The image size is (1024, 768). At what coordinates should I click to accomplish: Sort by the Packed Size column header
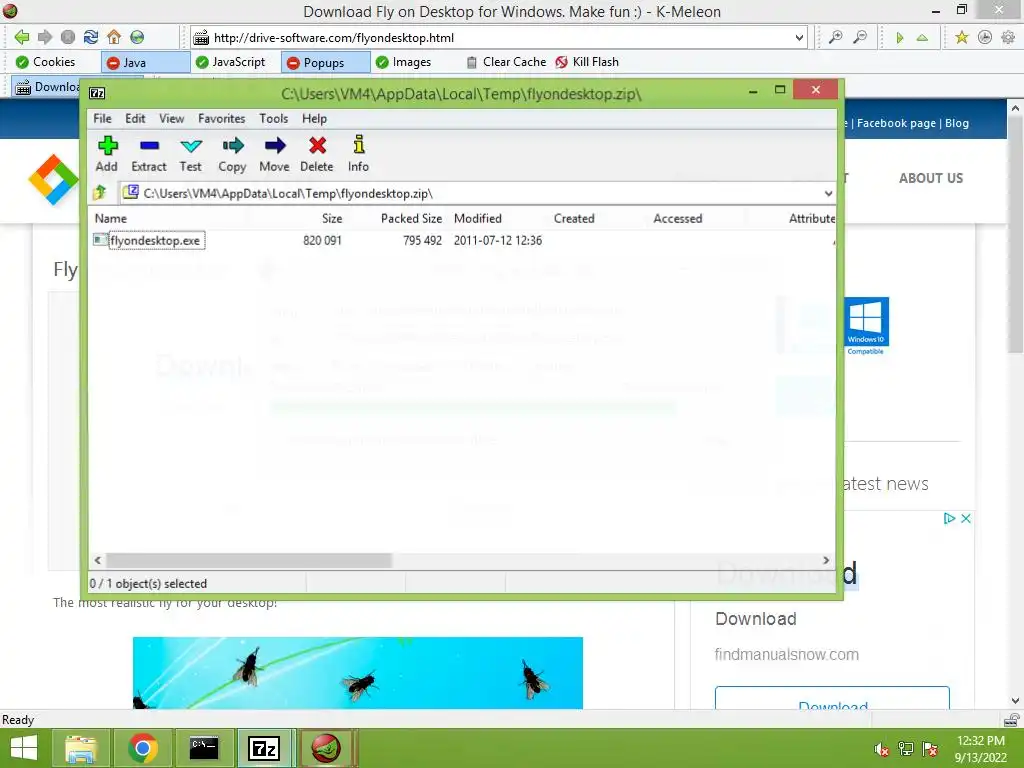(x=411, y=218)
